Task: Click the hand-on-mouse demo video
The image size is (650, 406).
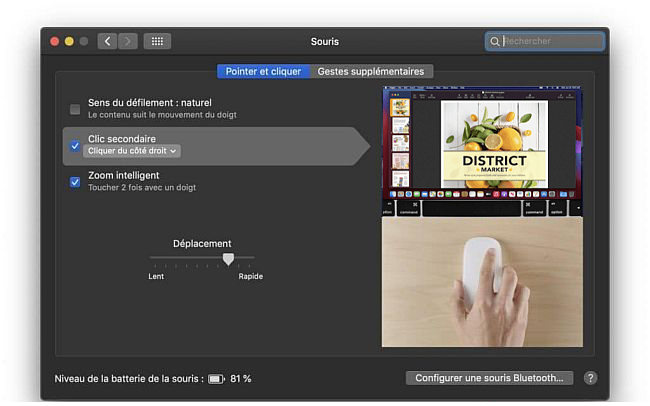Action: click(x=482, y=282)
